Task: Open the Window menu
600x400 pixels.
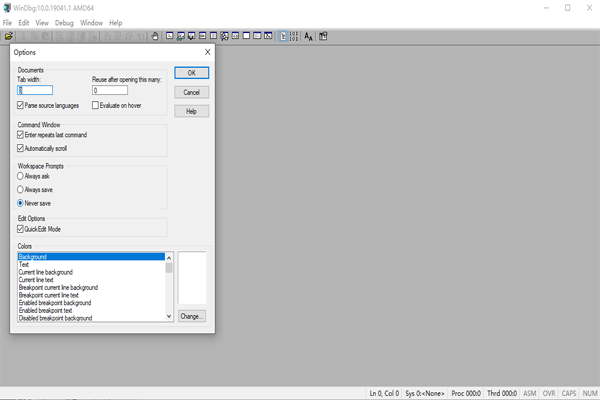Action: [91, 23]
